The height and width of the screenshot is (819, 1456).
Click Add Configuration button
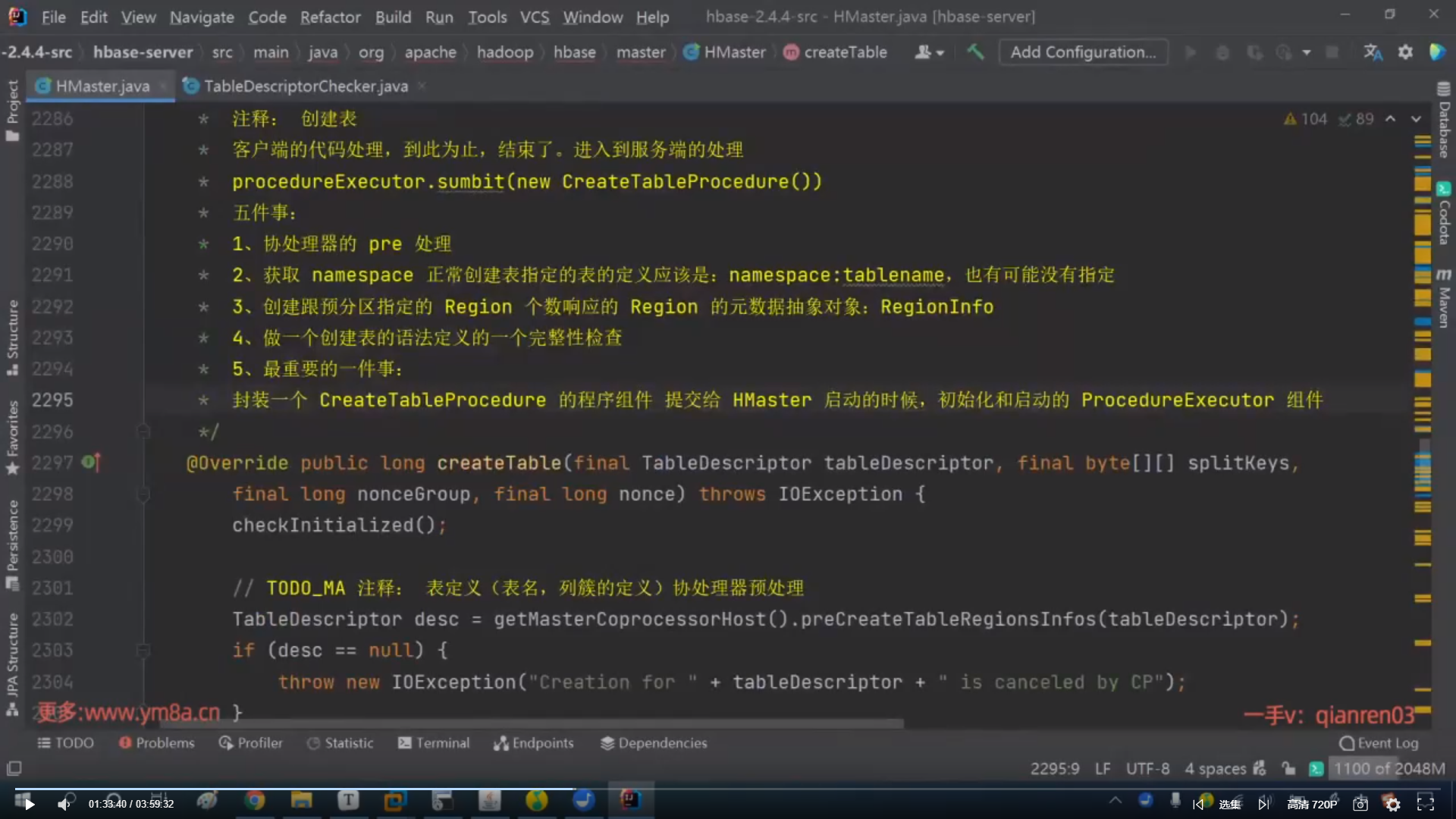point(1082,52)
